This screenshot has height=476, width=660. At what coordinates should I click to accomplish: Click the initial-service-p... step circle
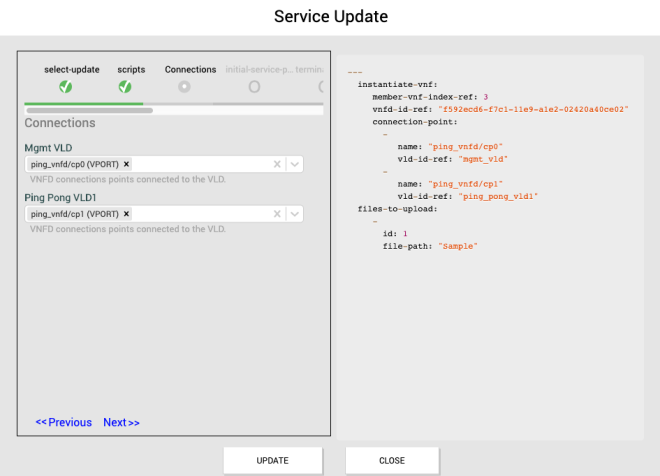254,87
